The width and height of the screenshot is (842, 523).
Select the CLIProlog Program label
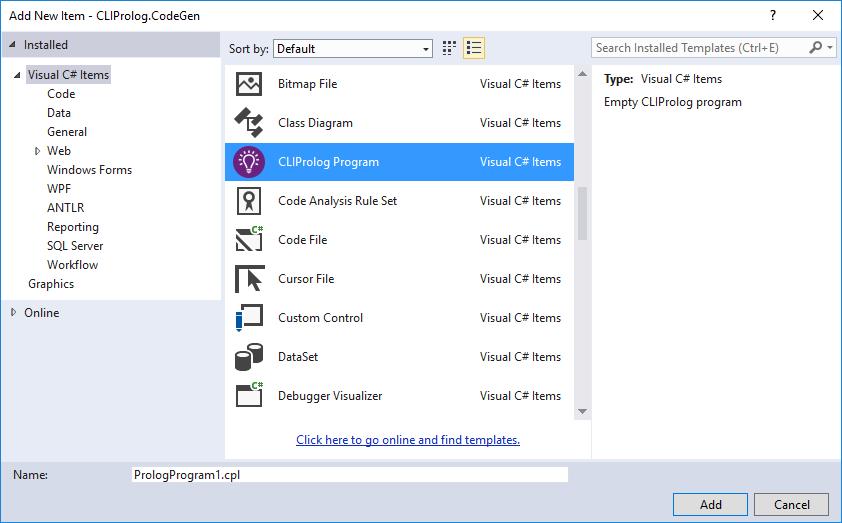329,162
